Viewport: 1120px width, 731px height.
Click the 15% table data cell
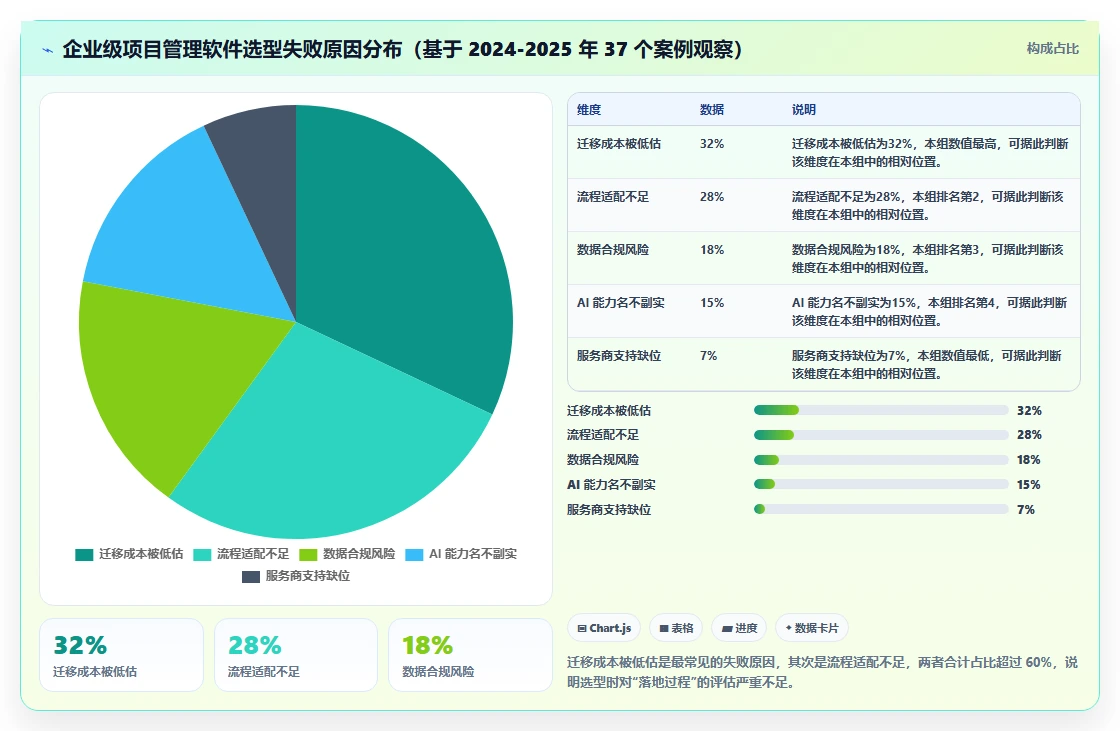[711, 303]
